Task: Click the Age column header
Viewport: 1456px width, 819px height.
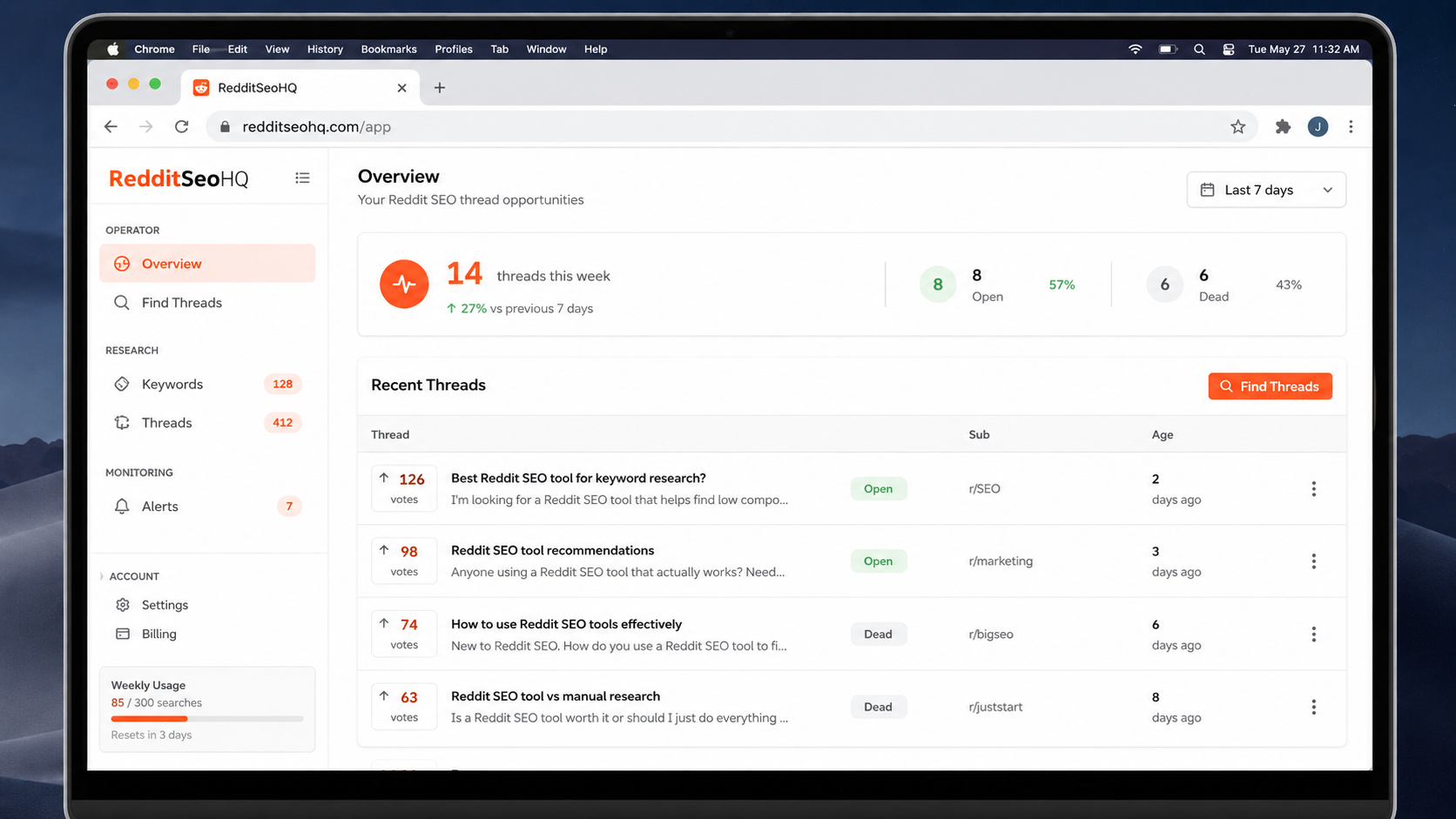Action: click(x=1163, y=434)
